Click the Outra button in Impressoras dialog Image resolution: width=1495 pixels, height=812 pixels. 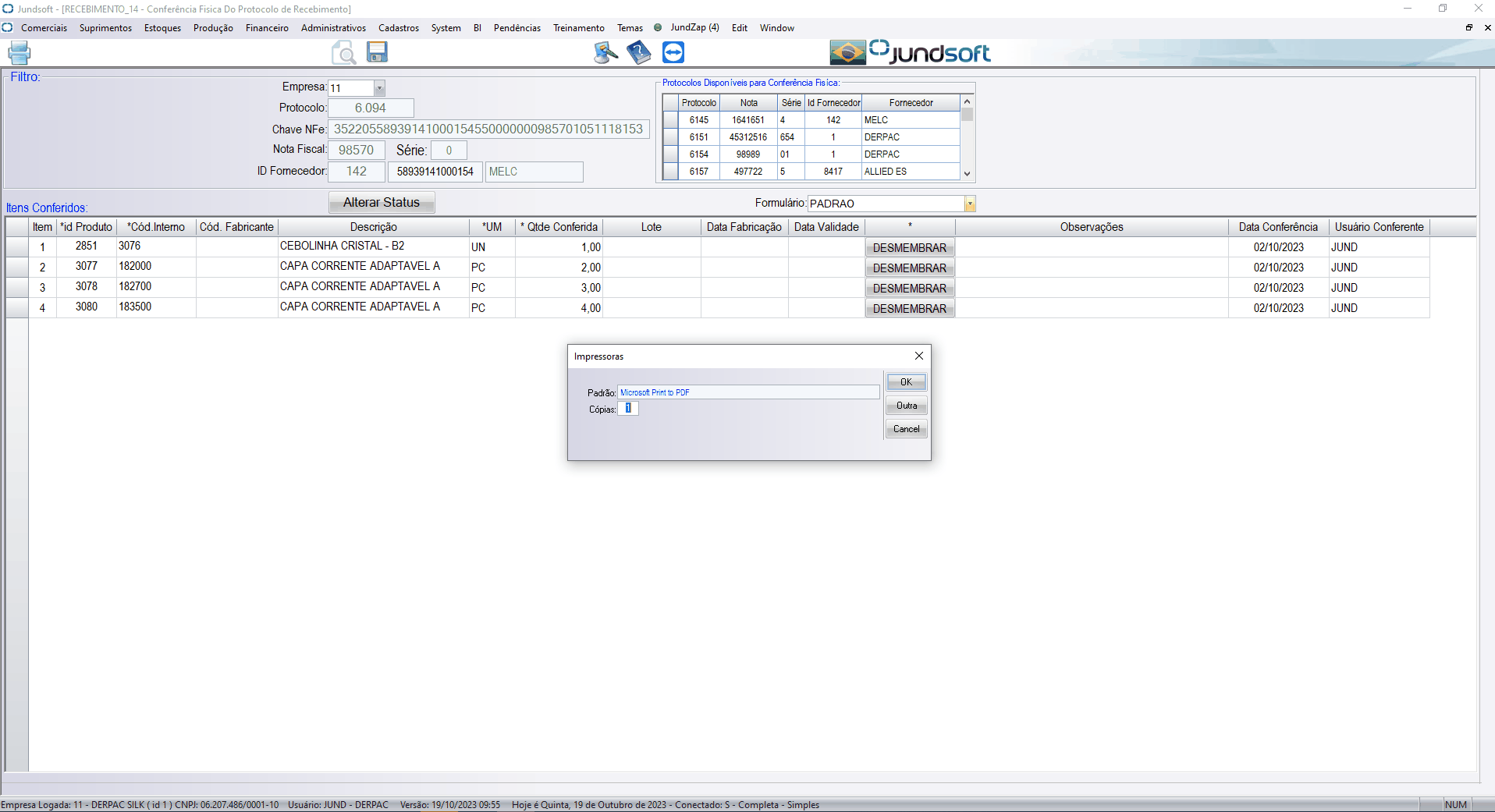(906, 406)
